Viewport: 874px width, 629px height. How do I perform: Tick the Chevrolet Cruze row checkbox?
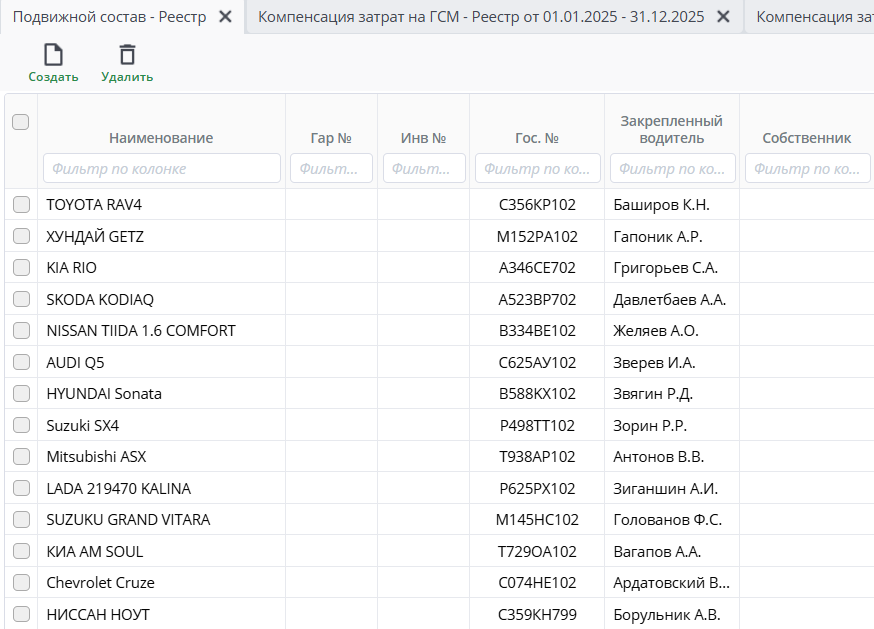click(x=21, y=582)
